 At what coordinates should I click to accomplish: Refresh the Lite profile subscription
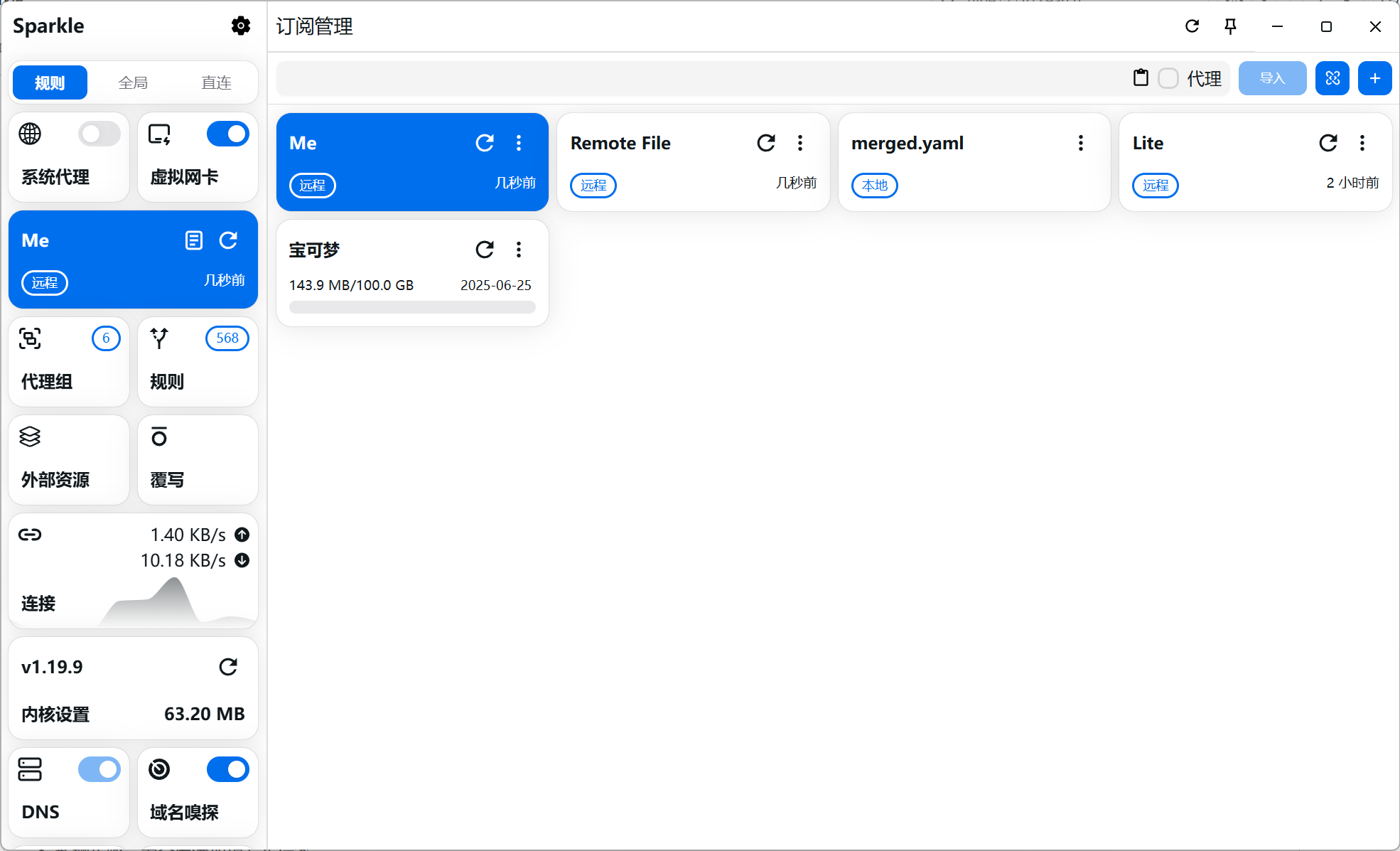1328,143
